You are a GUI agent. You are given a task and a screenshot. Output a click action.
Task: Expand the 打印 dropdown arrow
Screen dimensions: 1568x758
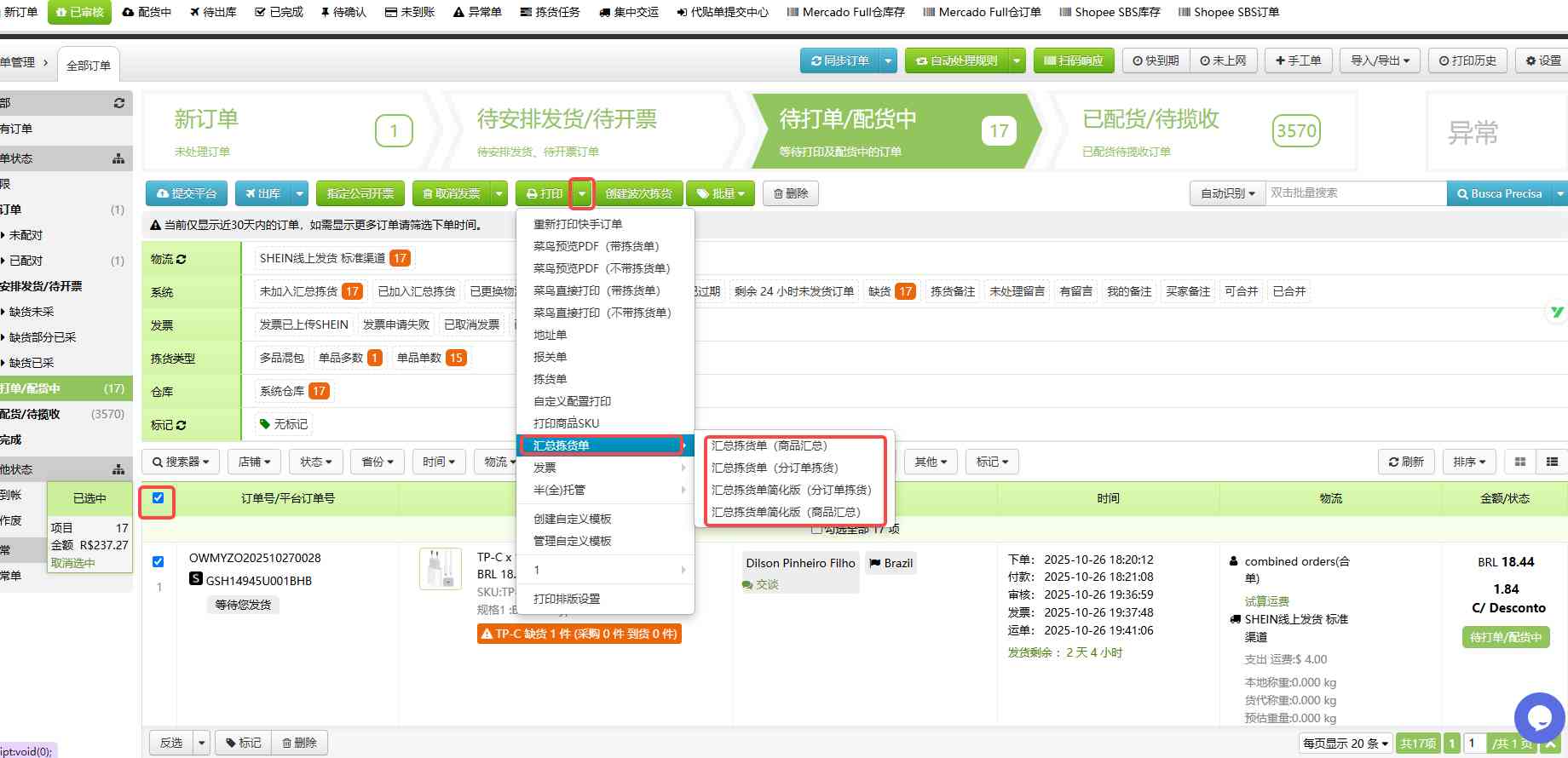coord(582,193)
